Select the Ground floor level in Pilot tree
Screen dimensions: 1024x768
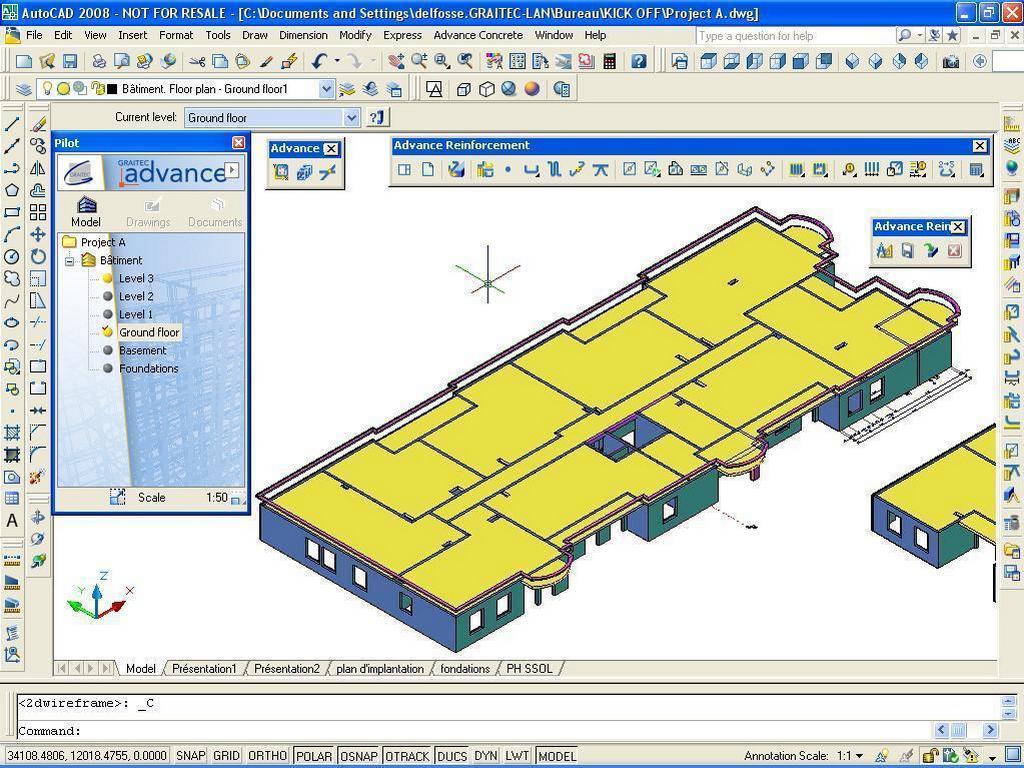[x=149, y=332]
